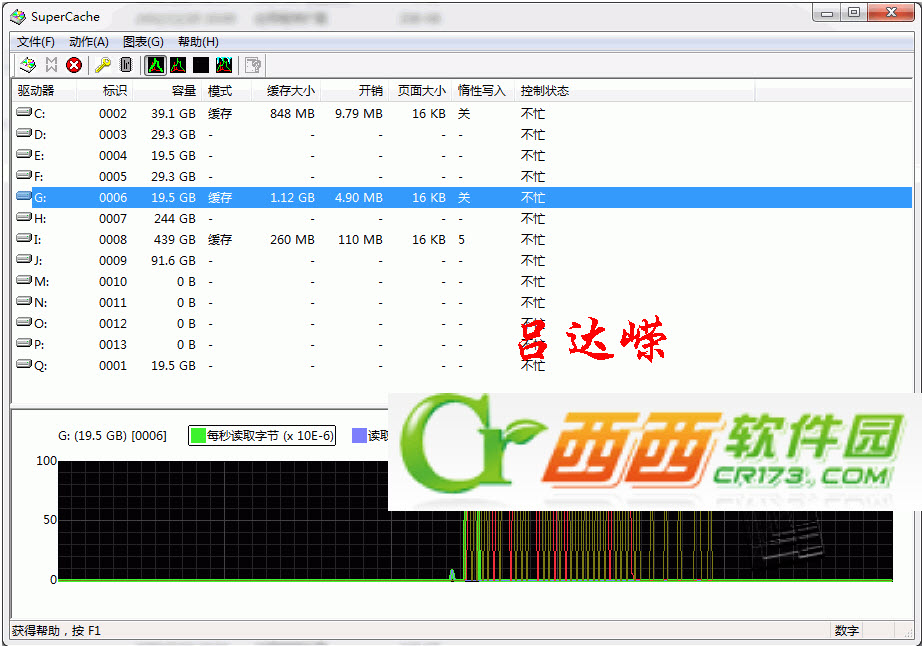This screenshot has width=922, height=646.
Task: Open the 帮助(H) menu
Action: [198, 42]
